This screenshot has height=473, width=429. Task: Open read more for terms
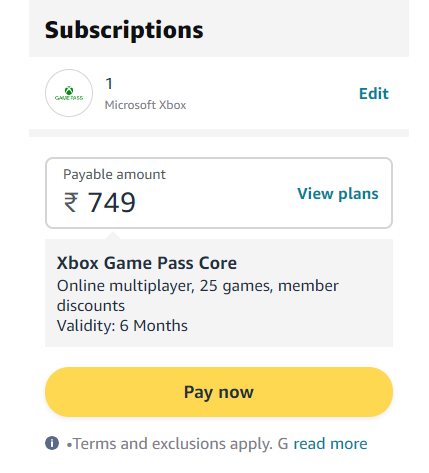(x=330, y=444)
